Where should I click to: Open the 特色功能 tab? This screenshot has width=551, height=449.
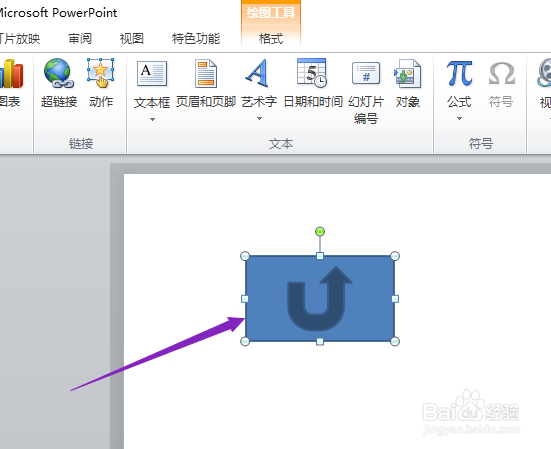click(x=196, y=38)
